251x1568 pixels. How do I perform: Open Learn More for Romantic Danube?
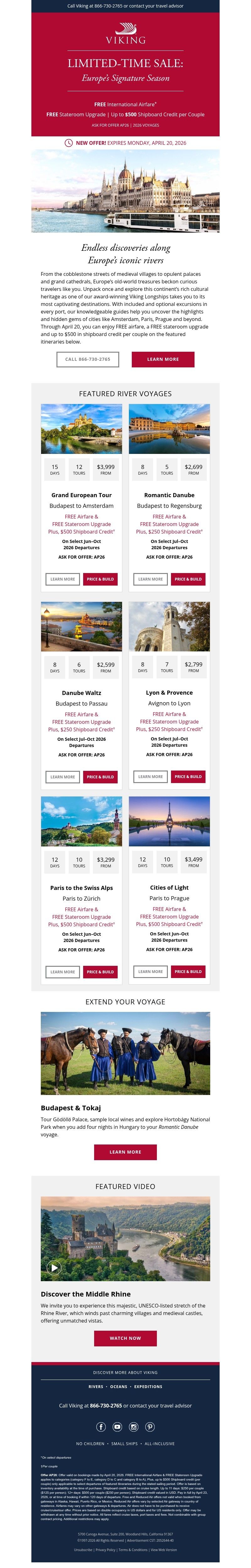[151, 579]
